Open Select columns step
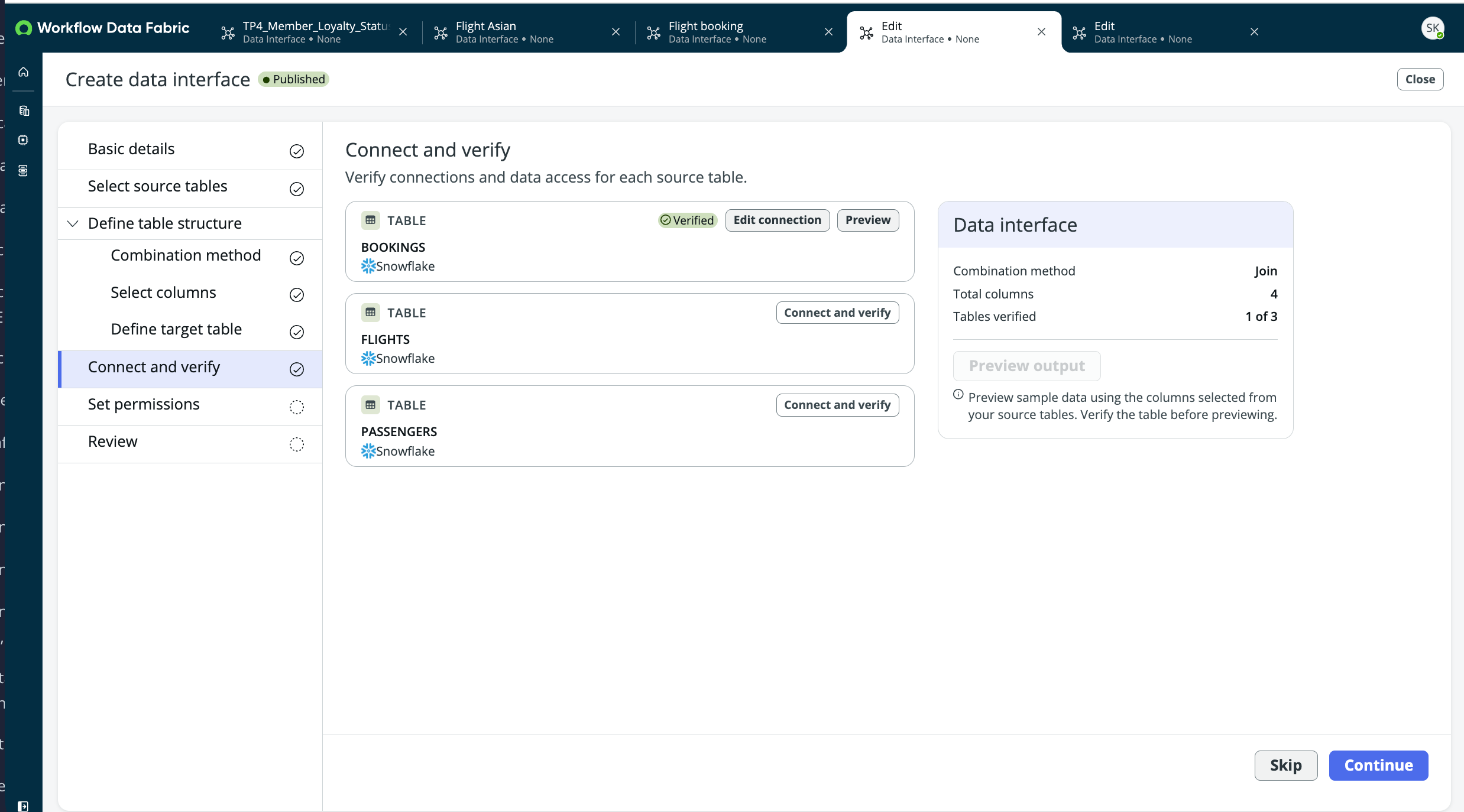Viewport: 1464px width, 812px height. (x=190, y=293)
